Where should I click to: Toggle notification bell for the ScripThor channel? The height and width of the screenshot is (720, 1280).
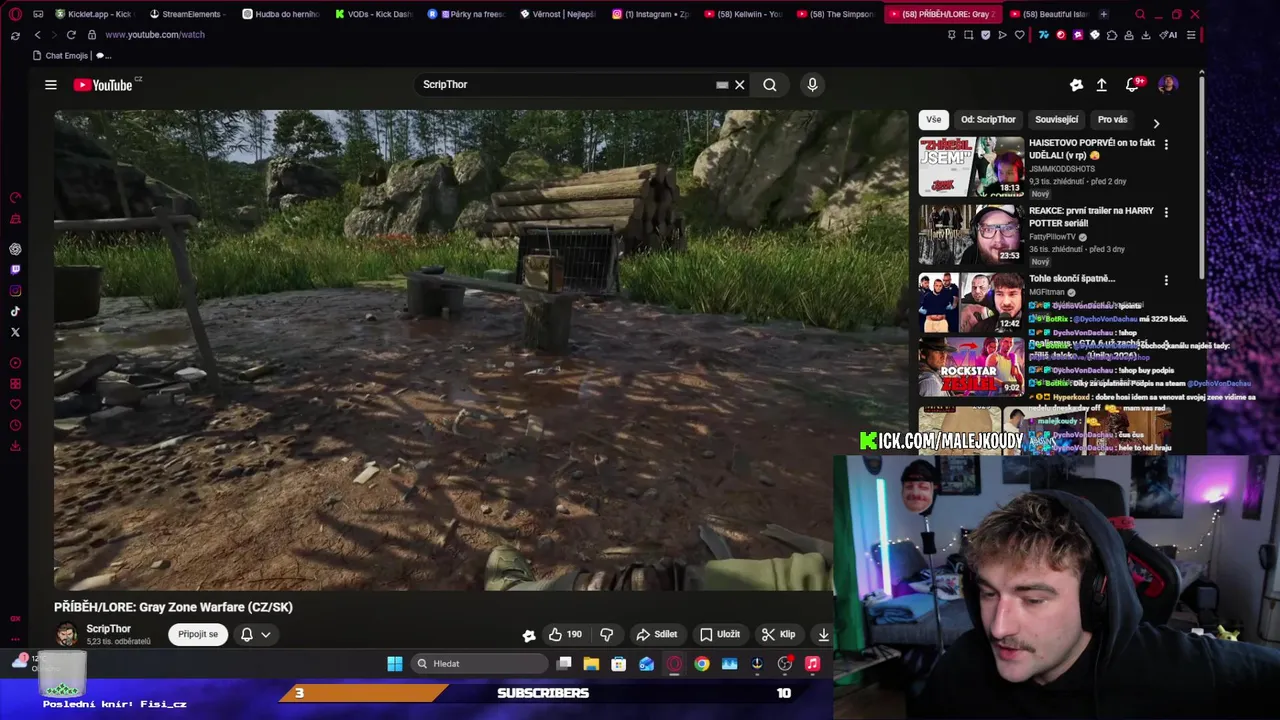[247, 634]
